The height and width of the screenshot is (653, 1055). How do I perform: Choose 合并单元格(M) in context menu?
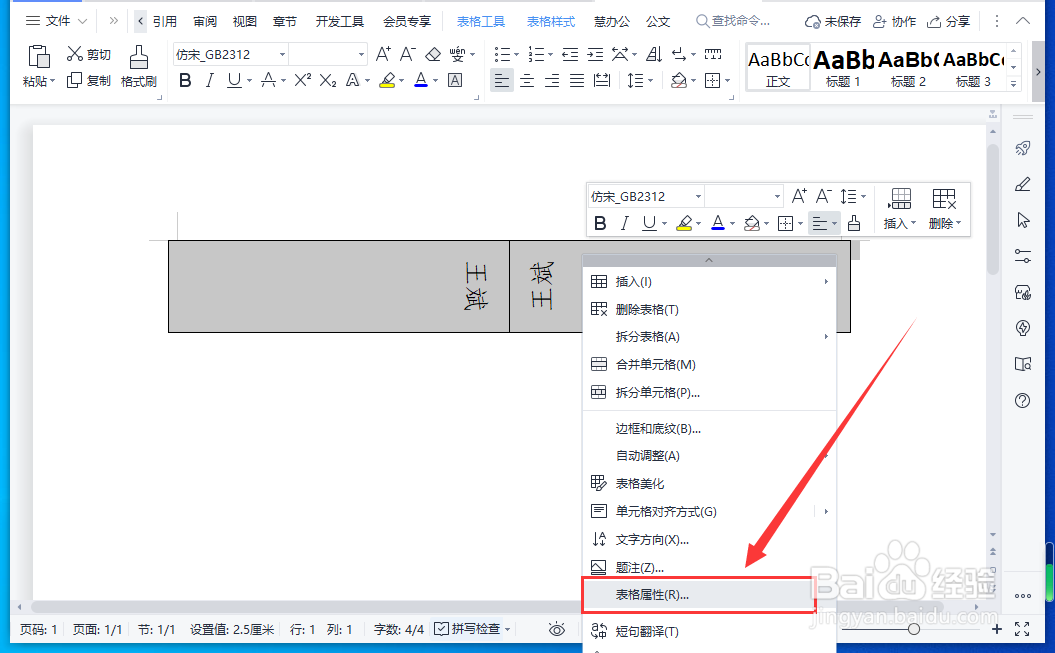coord(709,364)
